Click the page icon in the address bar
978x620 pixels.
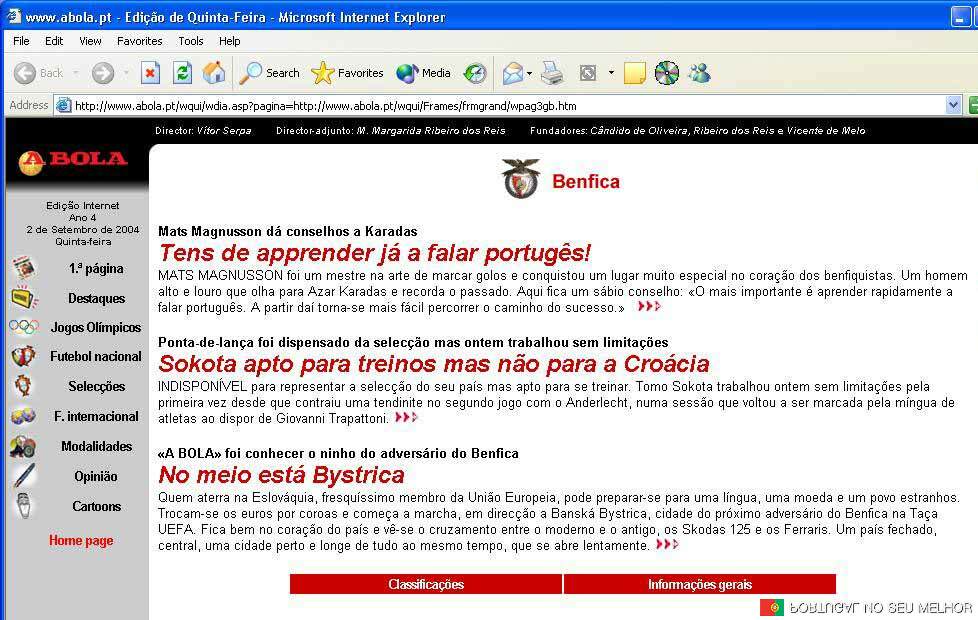[x=64, y=105]
